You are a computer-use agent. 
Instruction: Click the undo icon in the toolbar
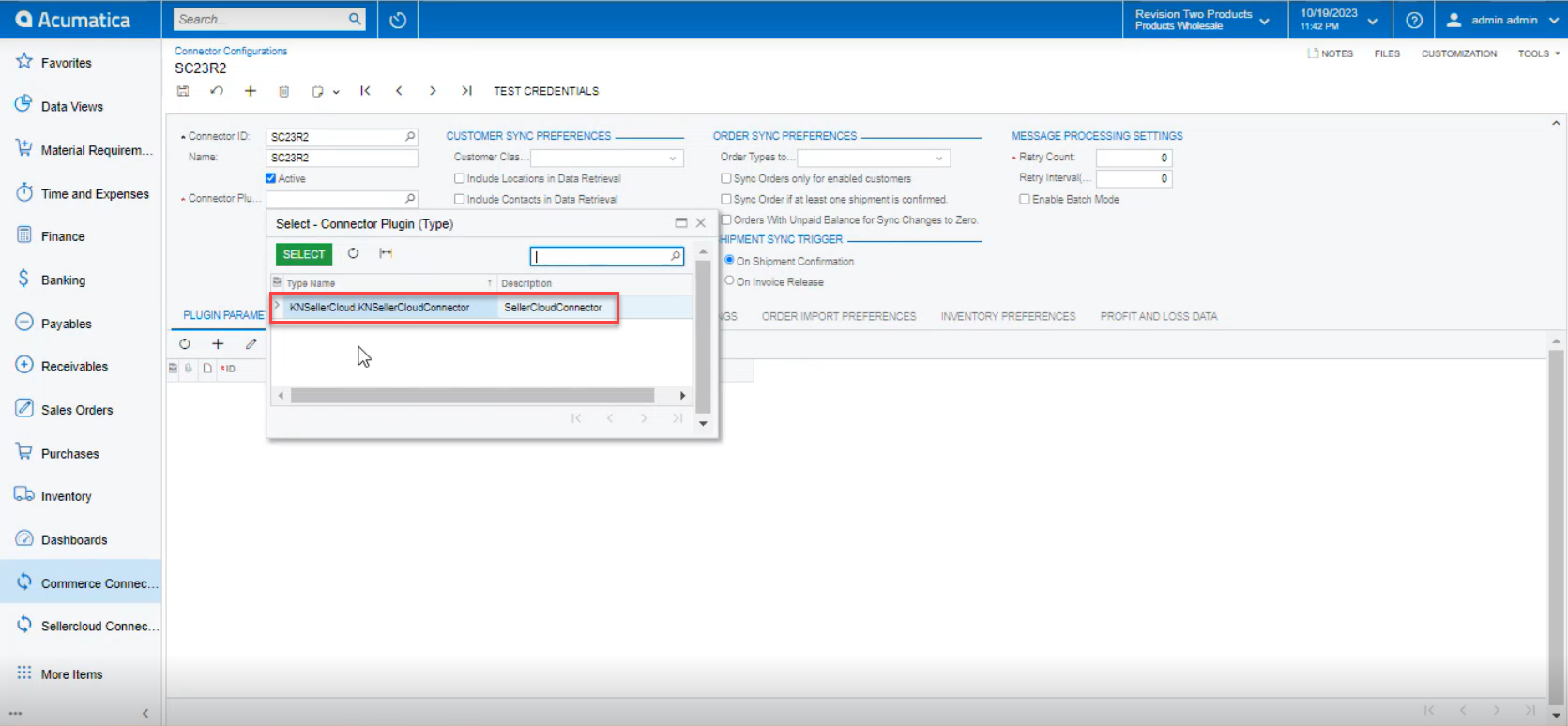click(217, 91)
